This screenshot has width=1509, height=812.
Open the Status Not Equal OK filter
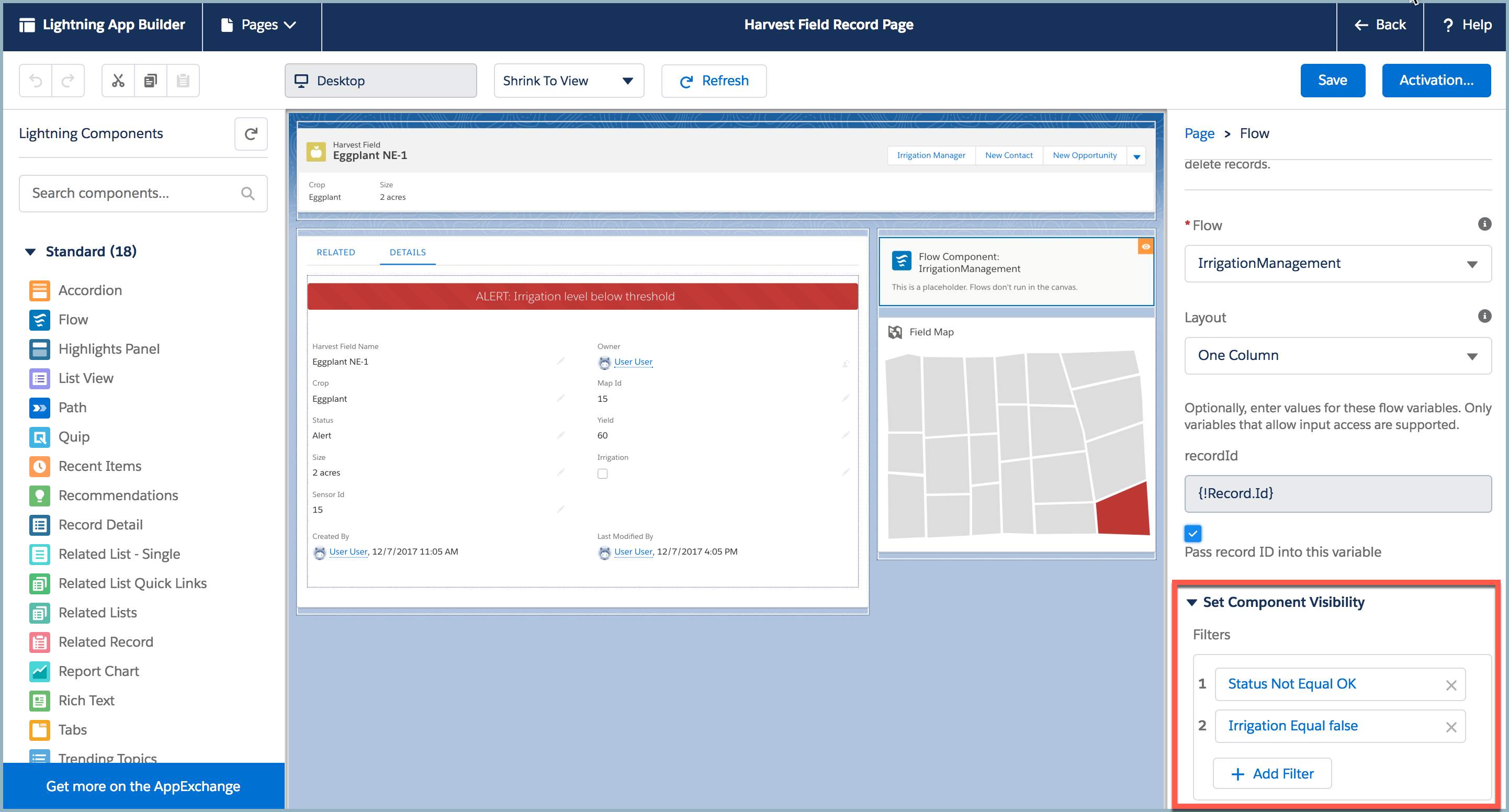[x=1292, y=684]
